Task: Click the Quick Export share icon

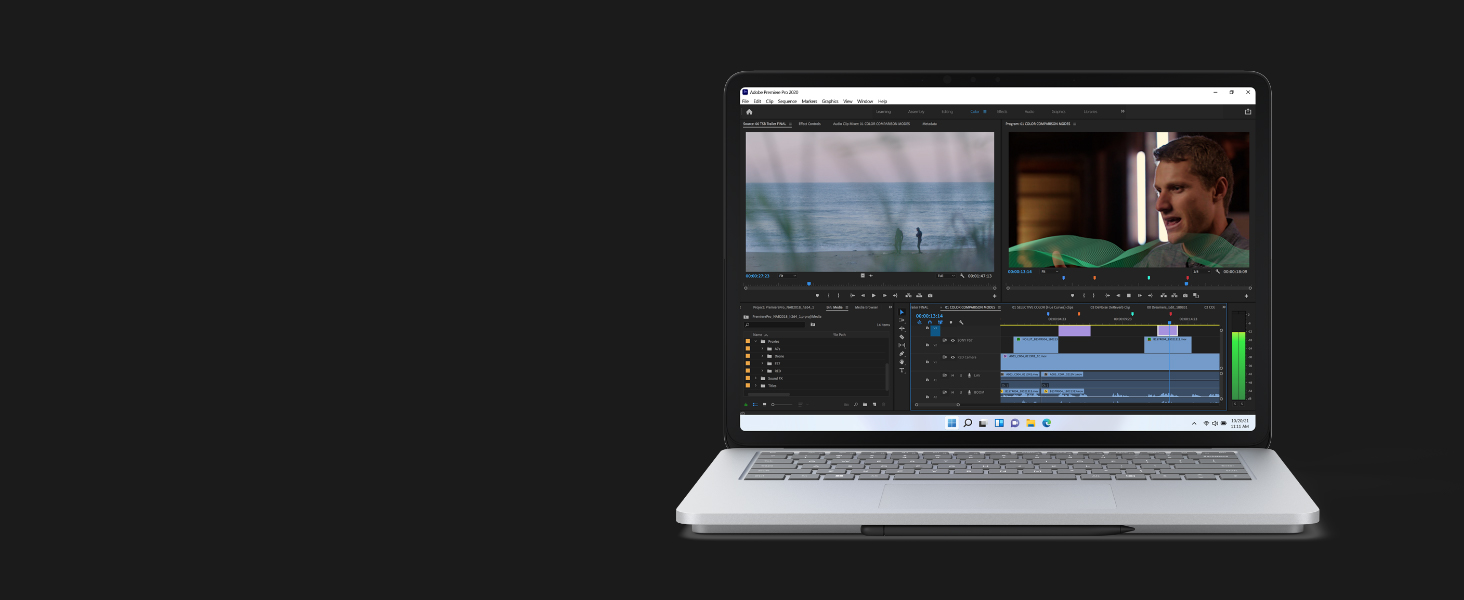Action: coord(1247,112)
